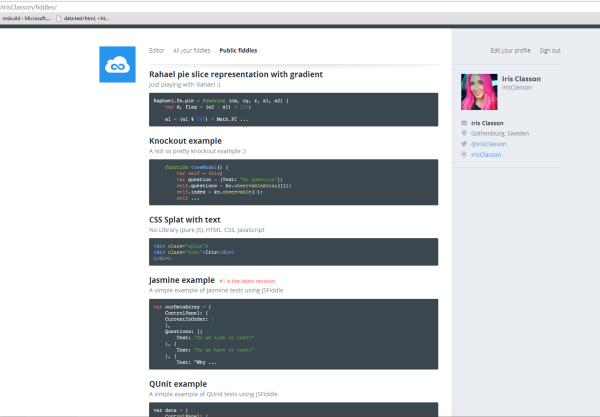Open the Knockout example fiddle
Viewport: 600px width, 417px height.
tap(185, 141)
